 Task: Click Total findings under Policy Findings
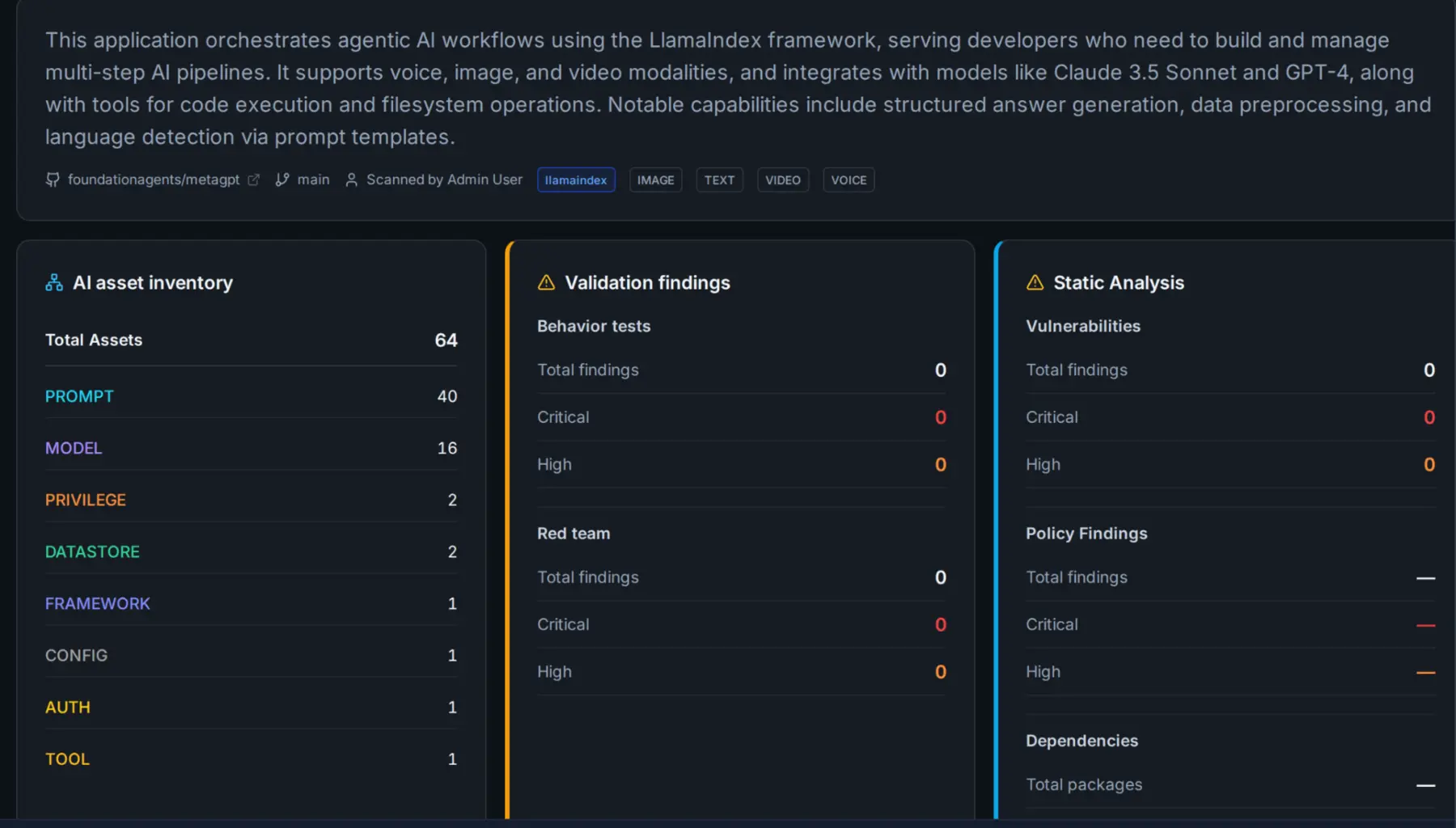coord(1230,577)
